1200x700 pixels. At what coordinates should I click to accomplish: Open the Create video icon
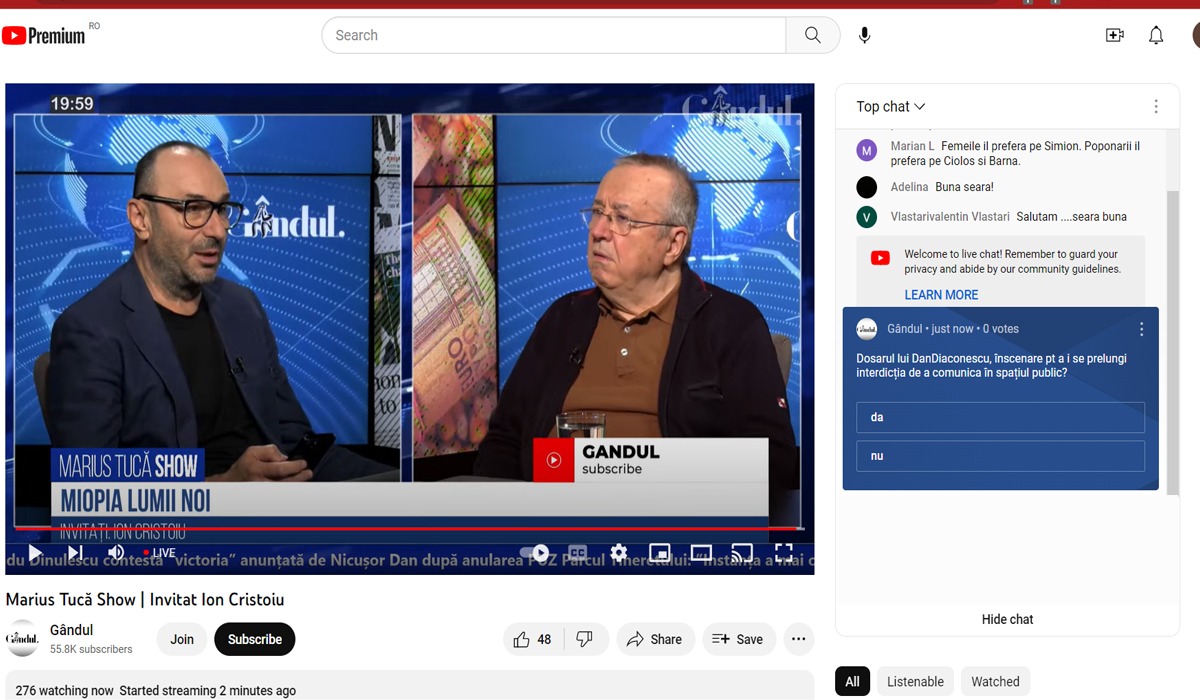(1115, 35)
